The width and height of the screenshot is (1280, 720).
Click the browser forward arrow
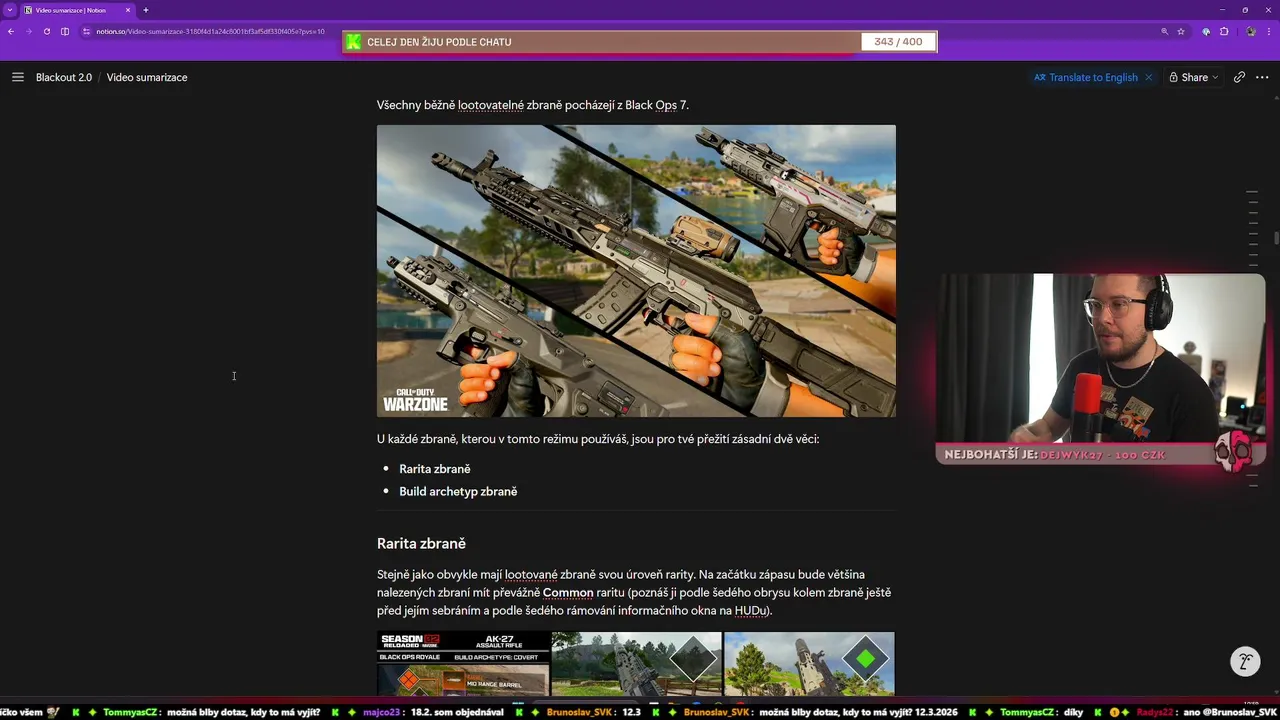click(28, 31)
